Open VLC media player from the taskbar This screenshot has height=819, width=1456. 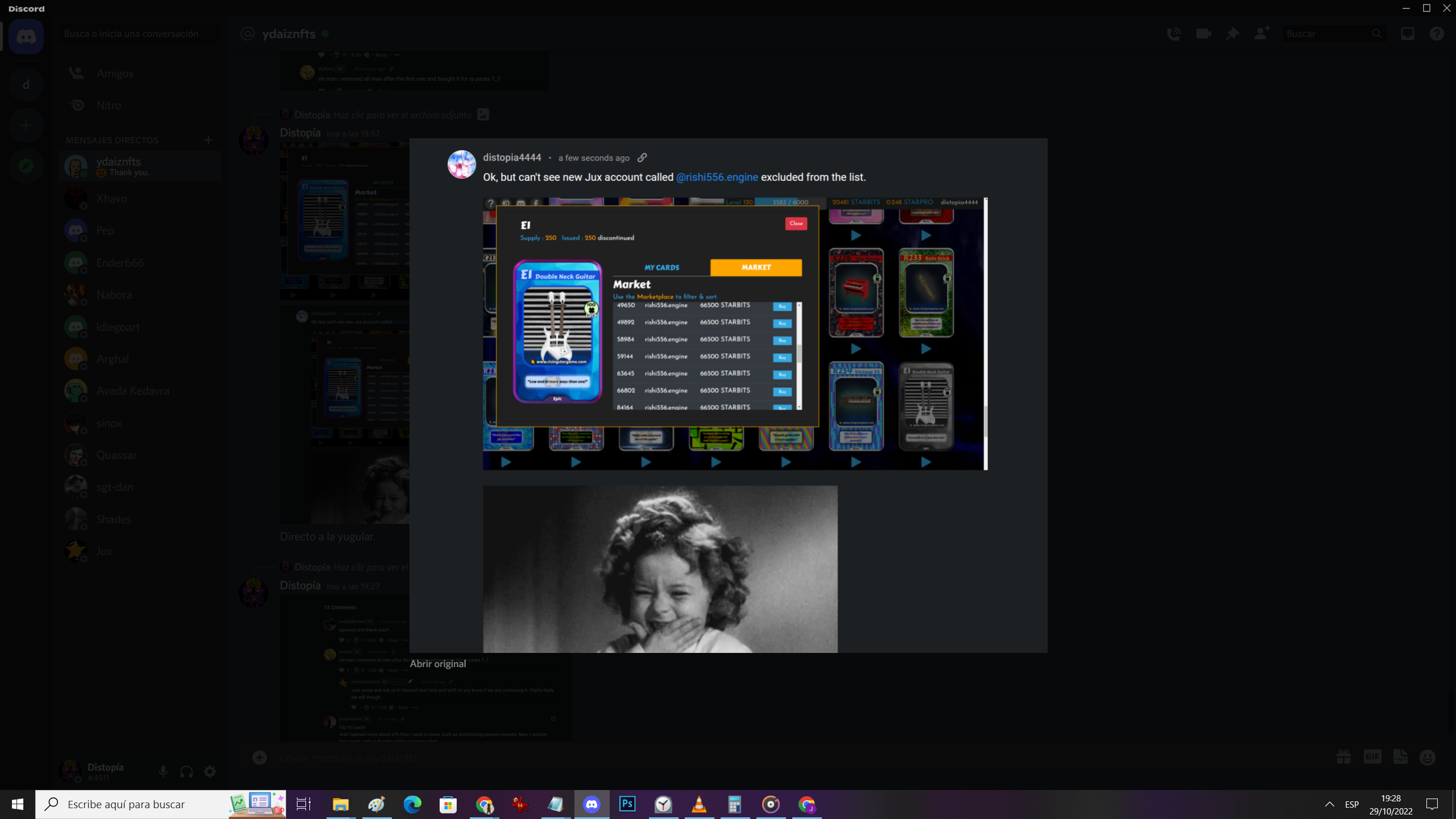pyautogui.click(x=699, y=804)
